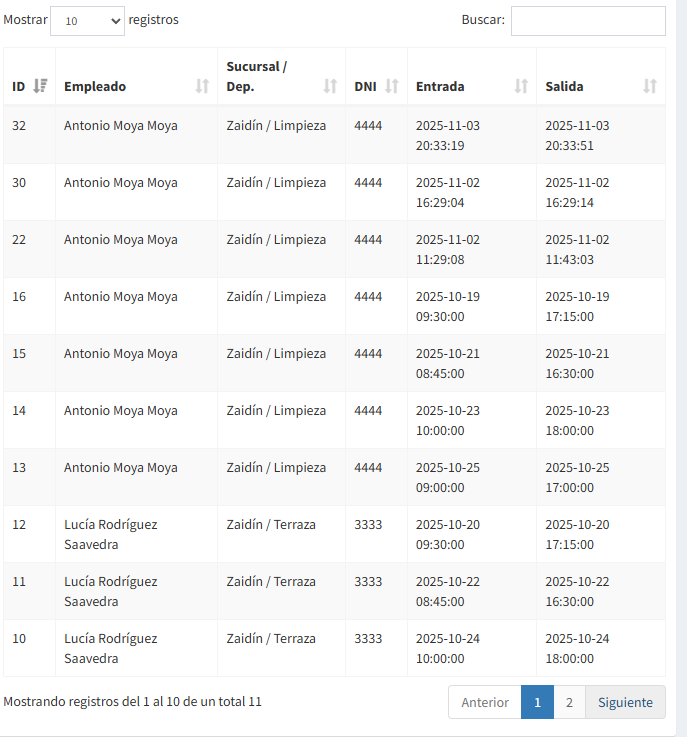
Task: Switch to page 2 of results
Action: click(x=568, y=702)
